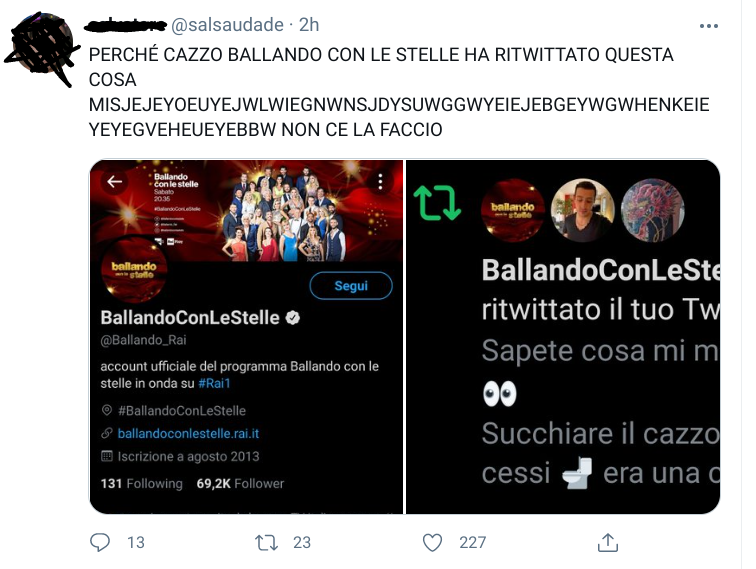Click back arrow in profile screenshot
756x569 pixels.
pyautogui.click(x=115, y=182)
